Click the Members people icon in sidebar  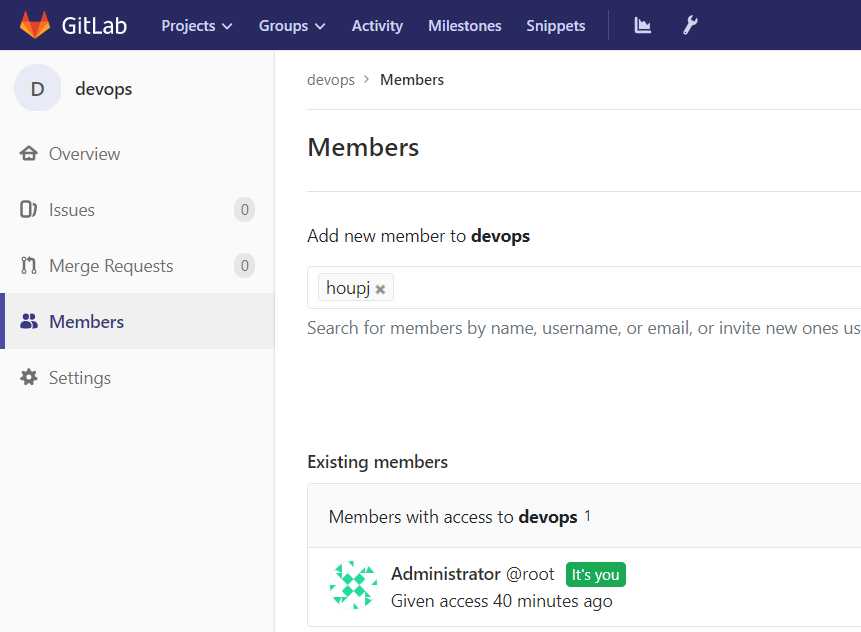29,321
